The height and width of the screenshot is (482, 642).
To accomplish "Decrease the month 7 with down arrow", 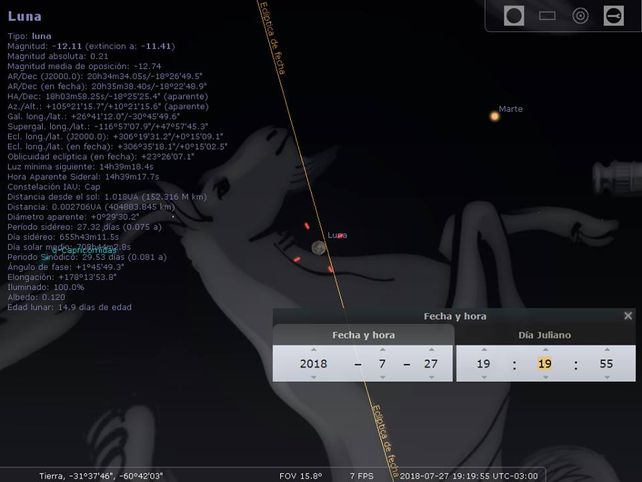I will (382, 377).
